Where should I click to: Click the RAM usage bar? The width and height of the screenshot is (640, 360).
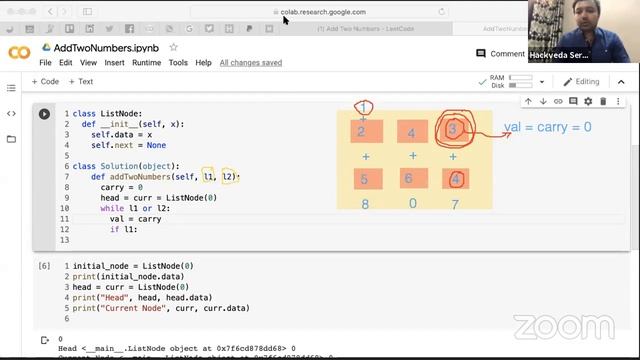[521, 78]
